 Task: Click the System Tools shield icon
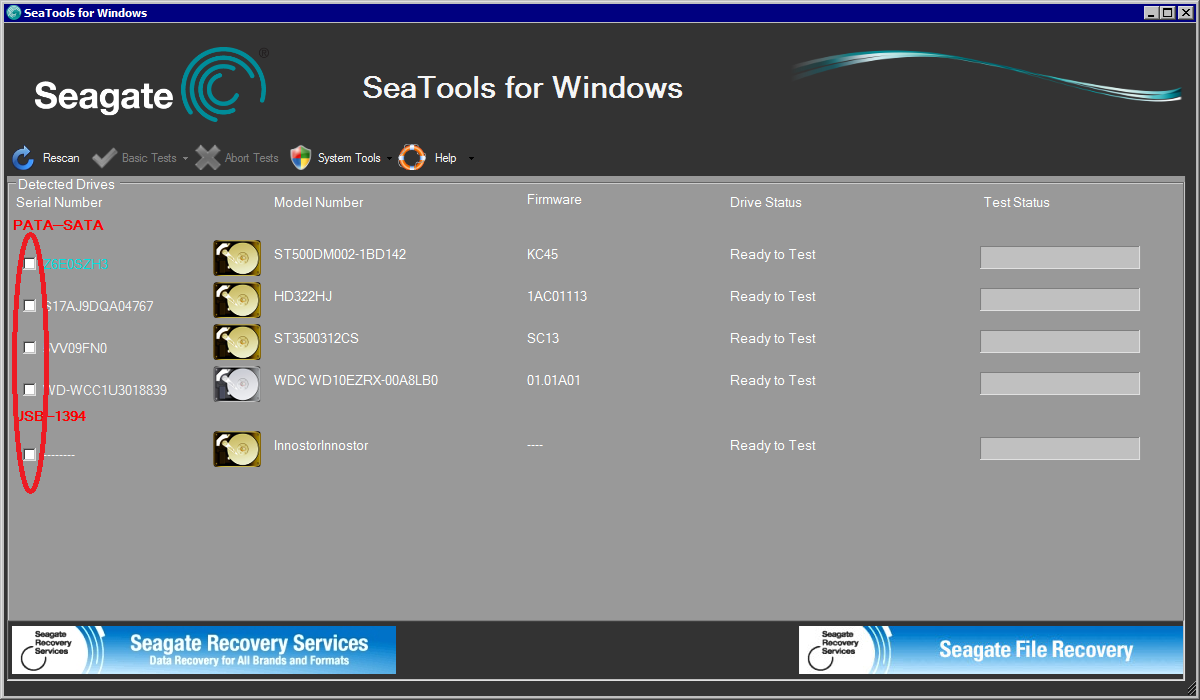click(301, 158)
